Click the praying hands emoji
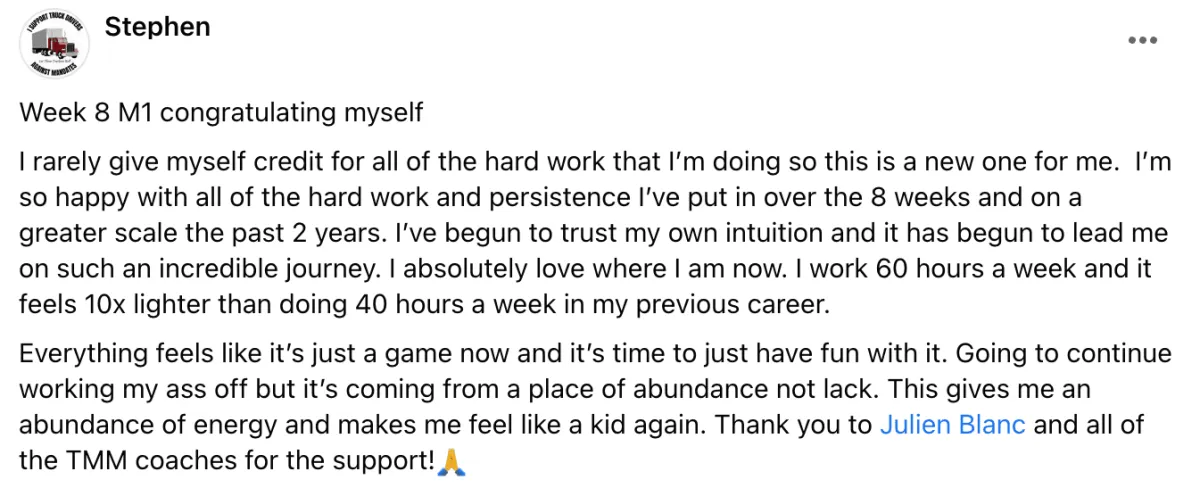The image size is (1200, 488). click(x=452, y=463)
